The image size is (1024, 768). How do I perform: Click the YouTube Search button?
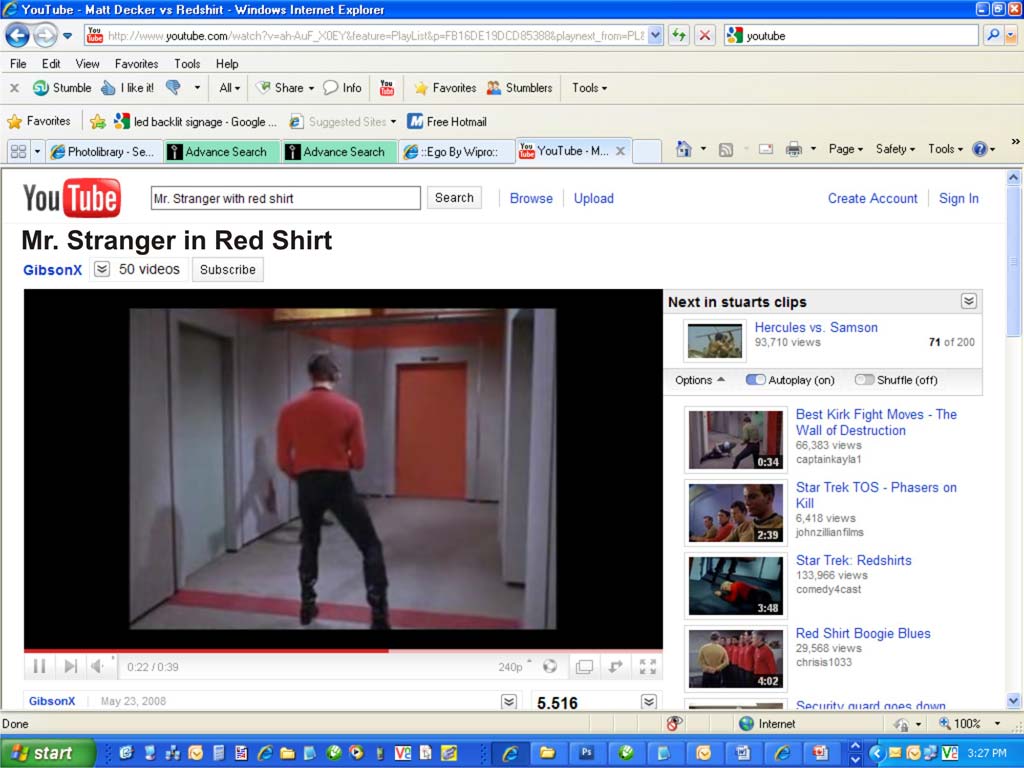click(454, 198)
